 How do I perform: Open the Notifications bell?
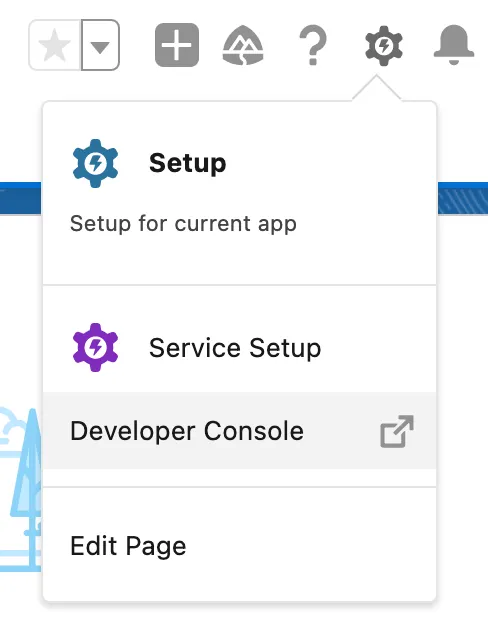click(x=454, y=45)
